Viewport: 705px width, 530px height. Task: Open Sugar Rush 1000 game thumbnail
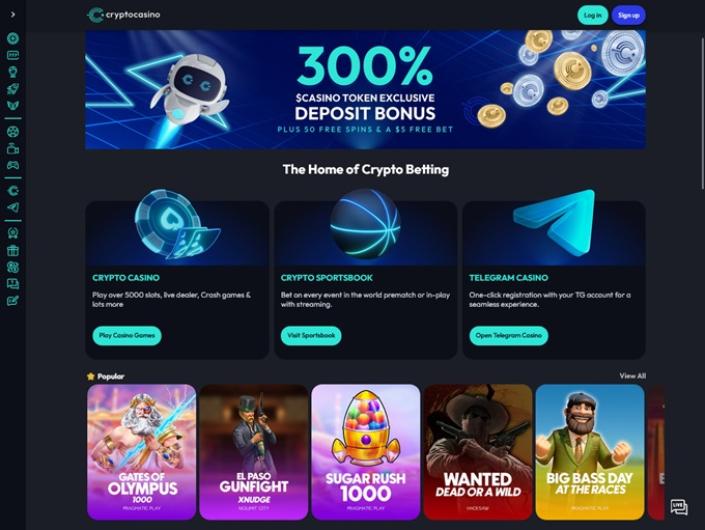(x=366, y=452)
